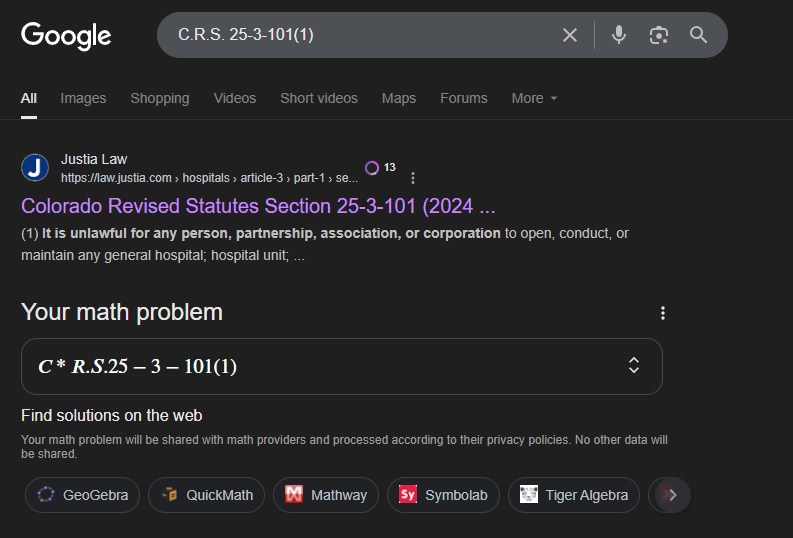
Task: Clear the search box text
Action: point(570,35)
